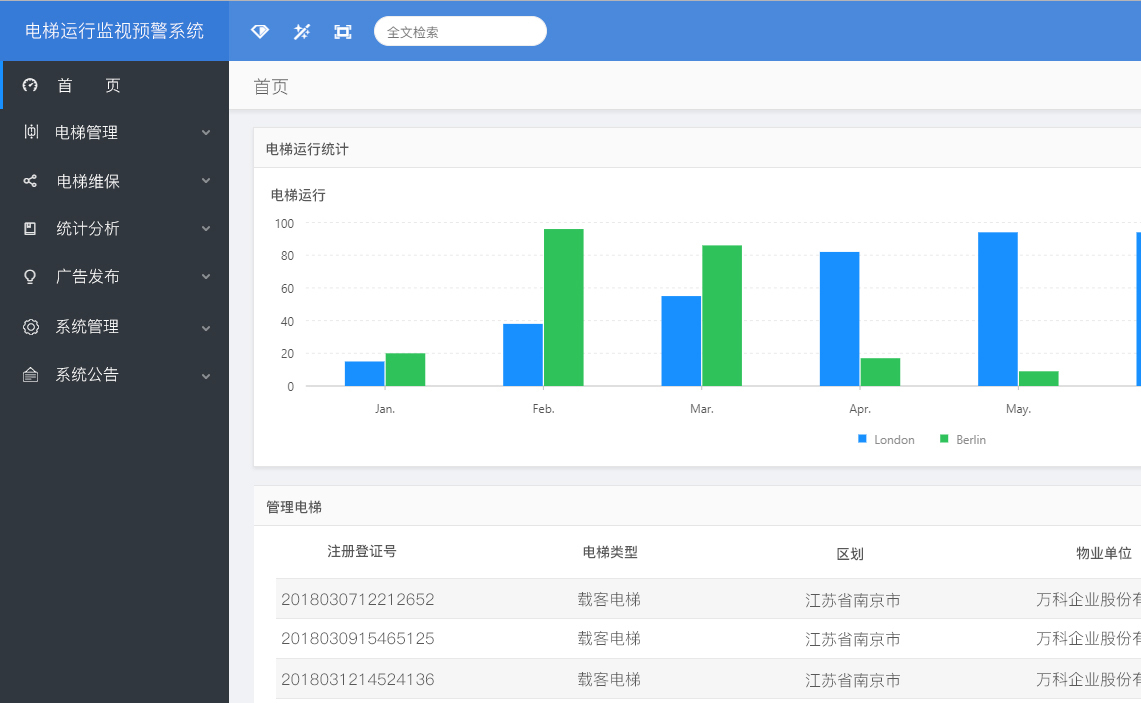This screenshot has height=703, width=1141.
Task: Expand the 电梯维保 chevron arrow
Action: pyautogui.click(x=206, y=181)
